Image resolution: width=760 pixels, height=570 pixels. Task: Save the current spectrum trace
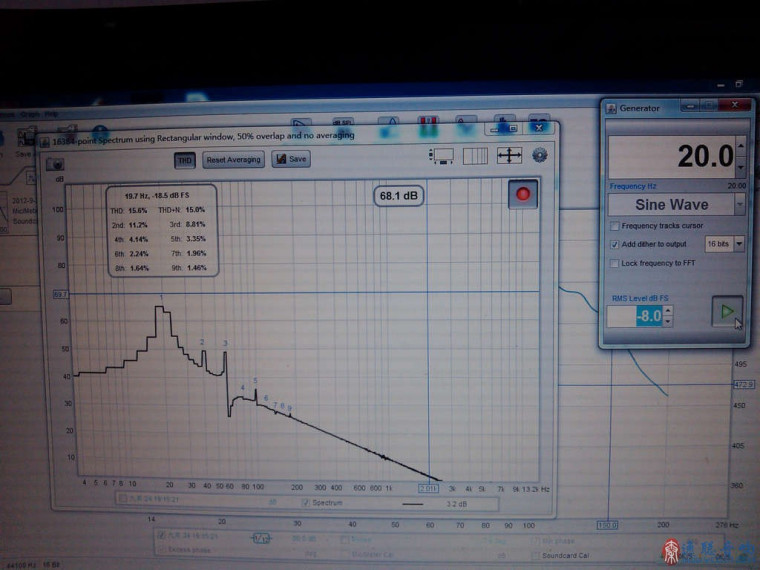click(291, 159)
